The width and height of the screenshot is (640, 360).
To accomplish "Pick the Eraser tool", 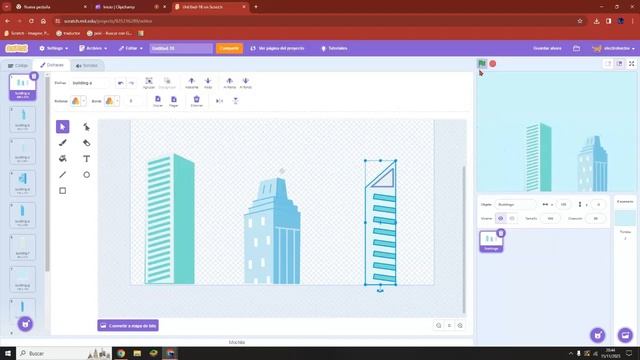I will pyautogui.click(x=87, y=143).
